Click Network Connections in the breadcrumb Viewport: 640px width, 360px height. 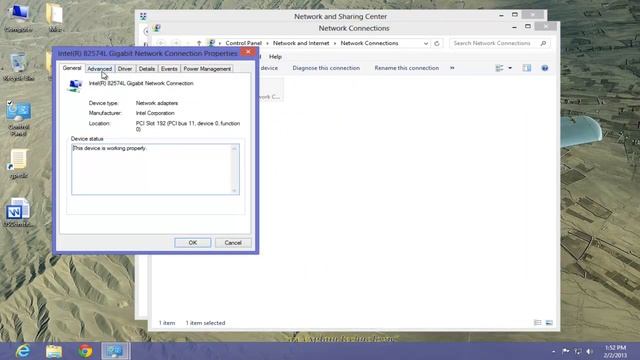click(369, 43)
